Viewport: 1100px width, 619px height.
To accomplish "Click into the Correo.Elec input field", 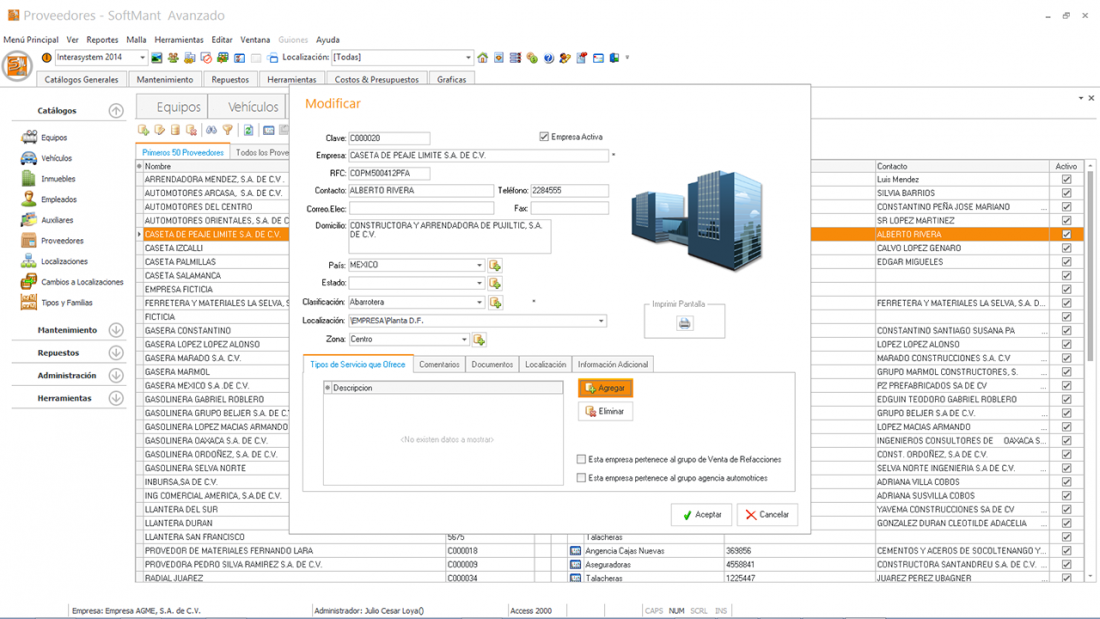I will (x=421, y=209).
